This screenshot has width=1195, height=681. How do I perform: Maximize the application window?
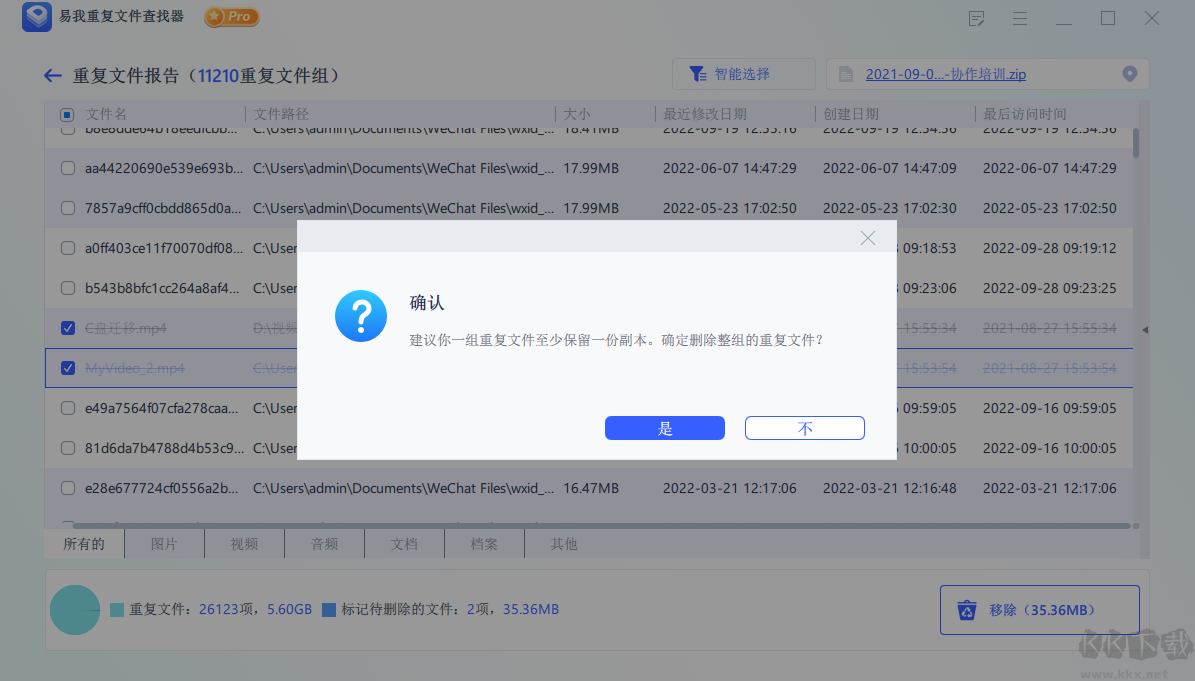1108,18
